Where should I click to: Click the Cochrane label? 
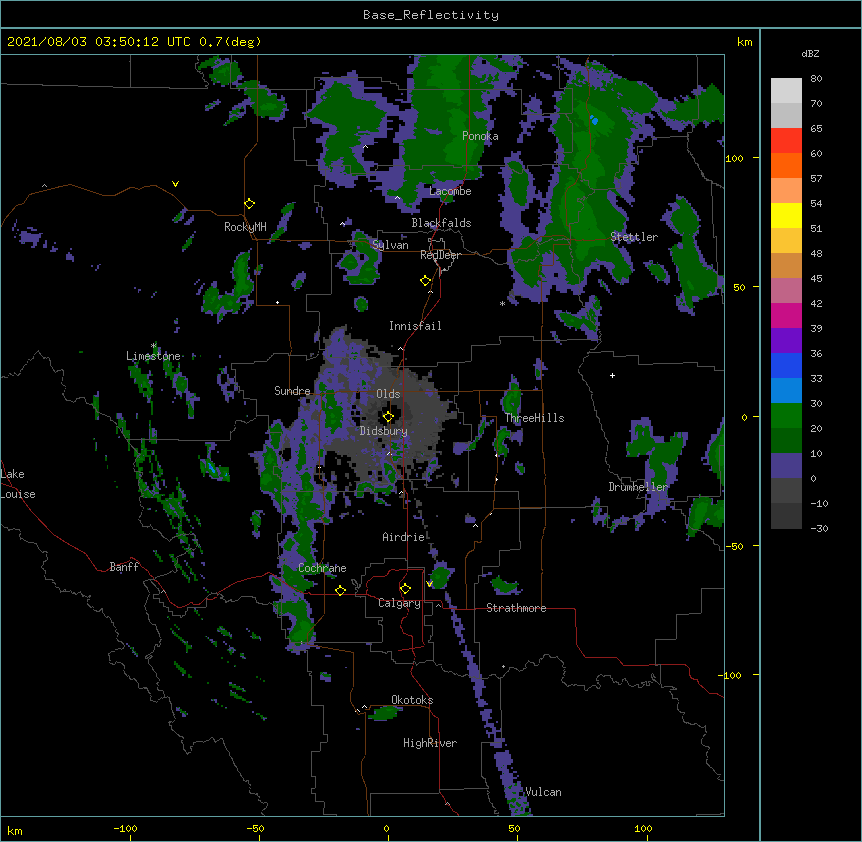(x=322, y=568)
